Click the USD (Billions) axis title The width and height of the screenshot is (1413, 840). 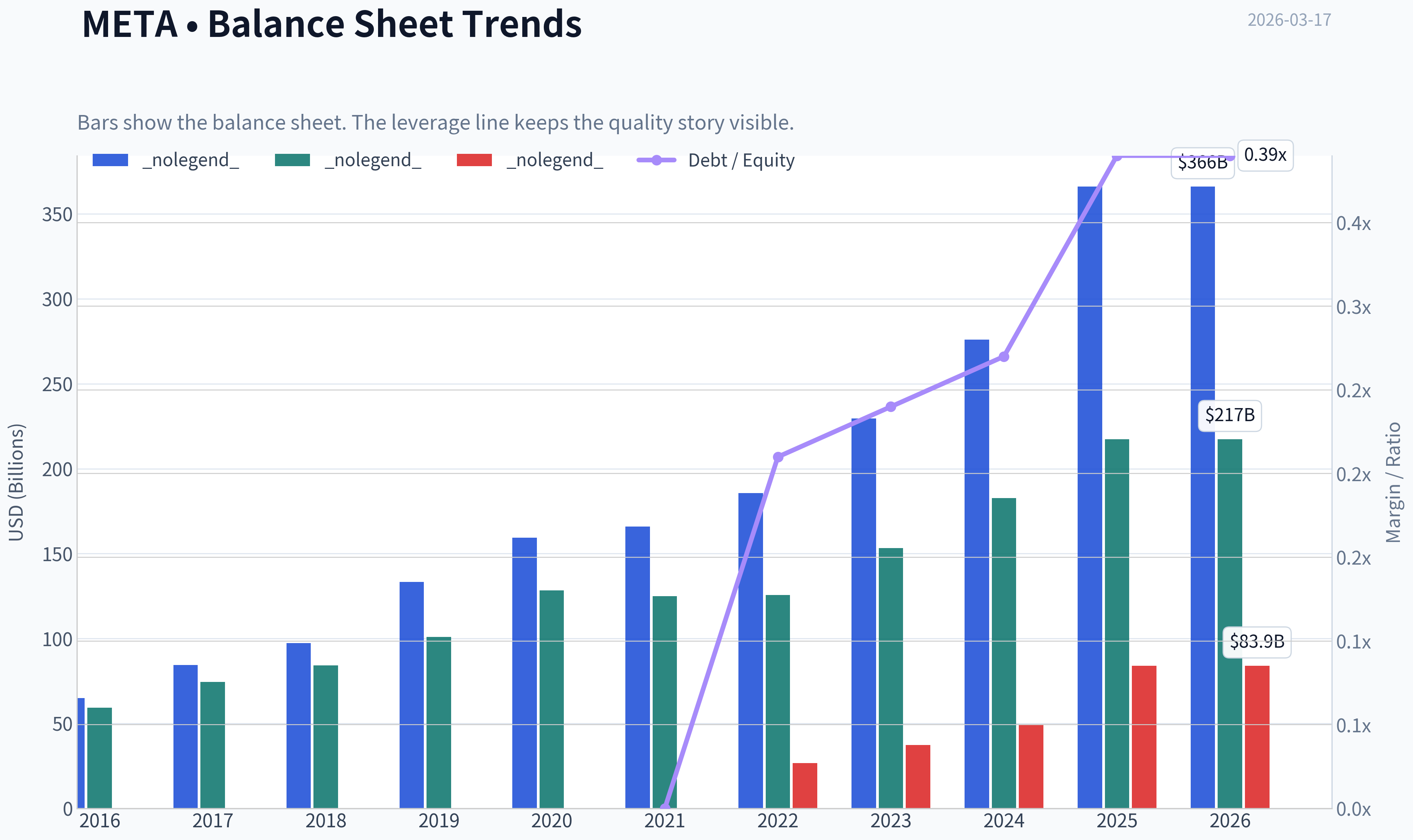point(16,482)
